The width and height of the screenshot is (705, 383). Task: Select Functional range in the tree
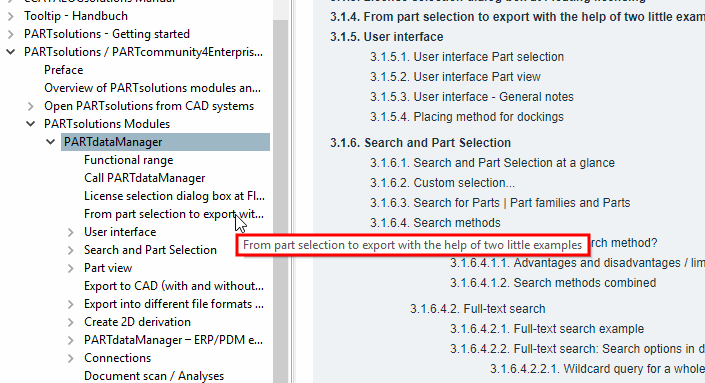tap(129, 160)
